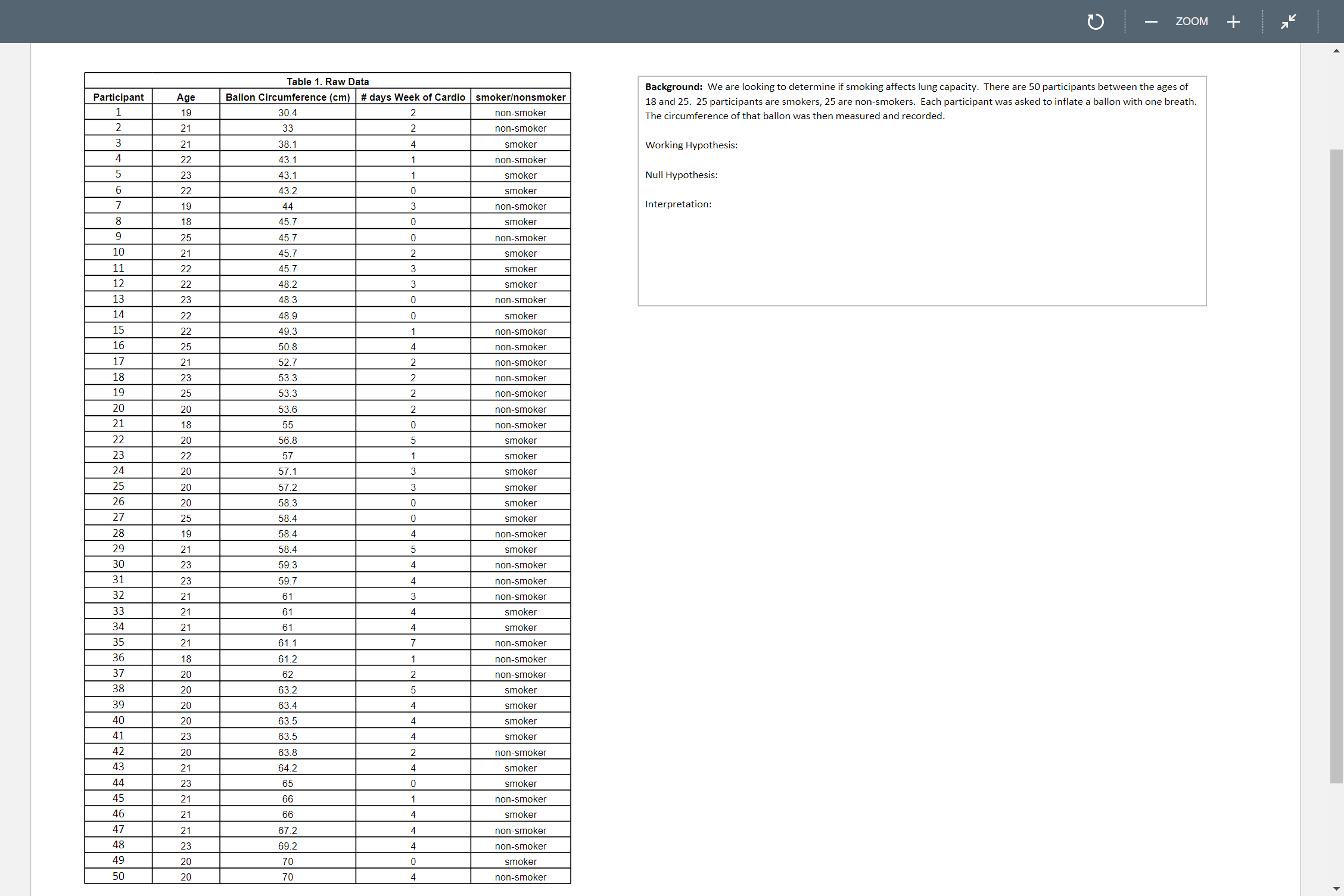This screenshot has height=896, width=1344.
Task: Click the ZOOM label in the toolbar
Action: click(x=1191, y=21)
